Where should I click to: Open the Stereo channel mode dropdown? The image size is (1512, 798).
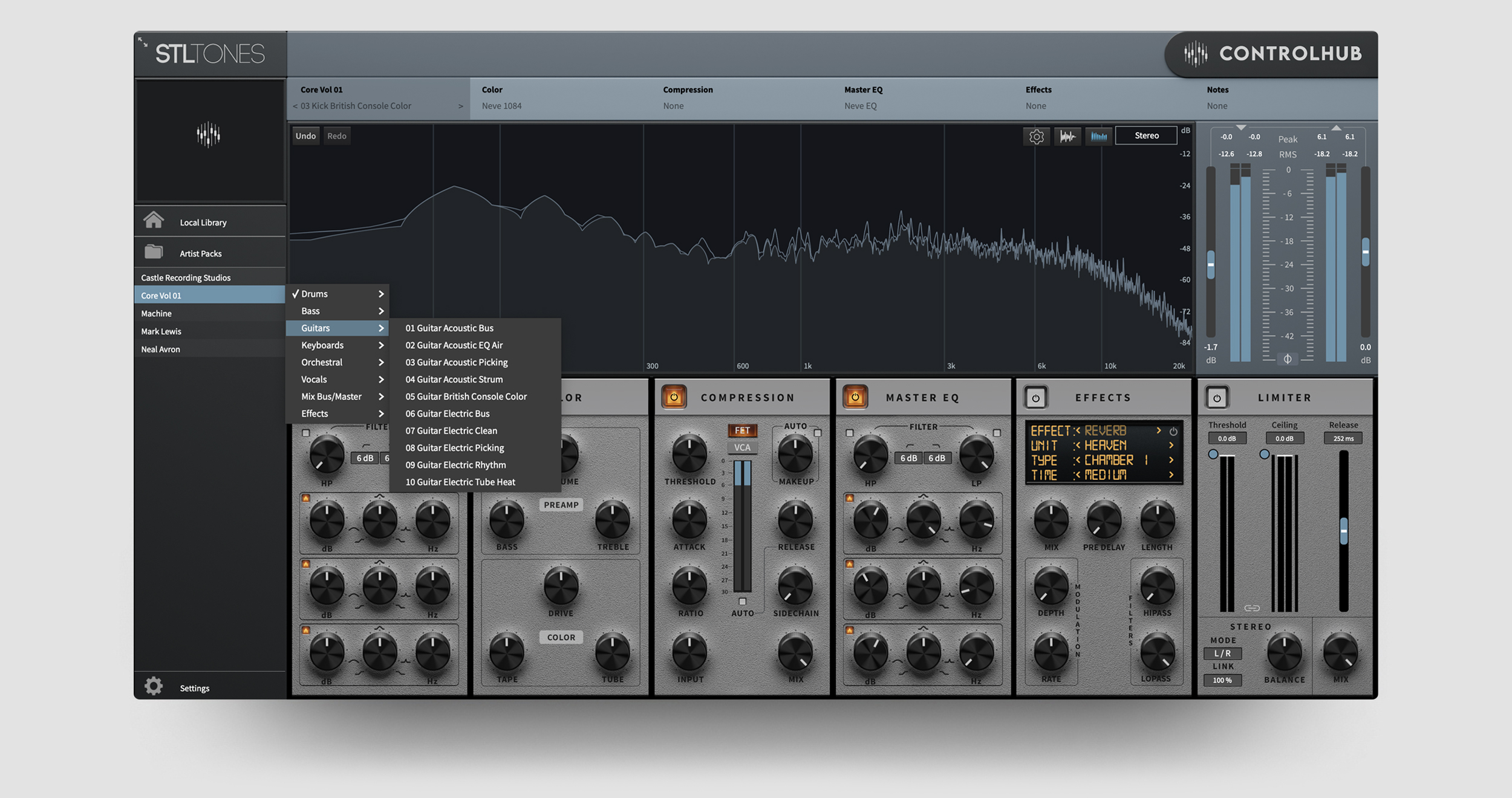coord(1146,135)
